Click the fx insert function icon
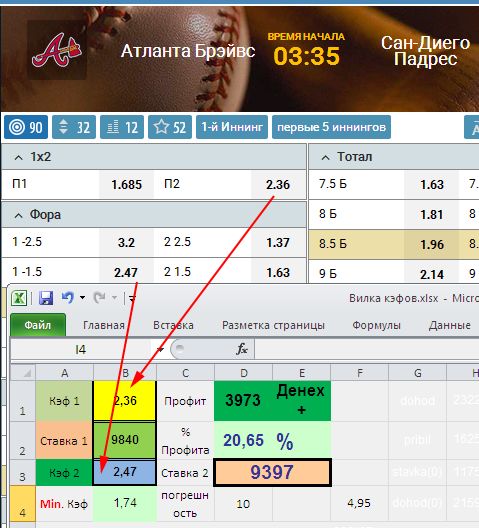This screenshot has width=479, height=528. point(242,350)
